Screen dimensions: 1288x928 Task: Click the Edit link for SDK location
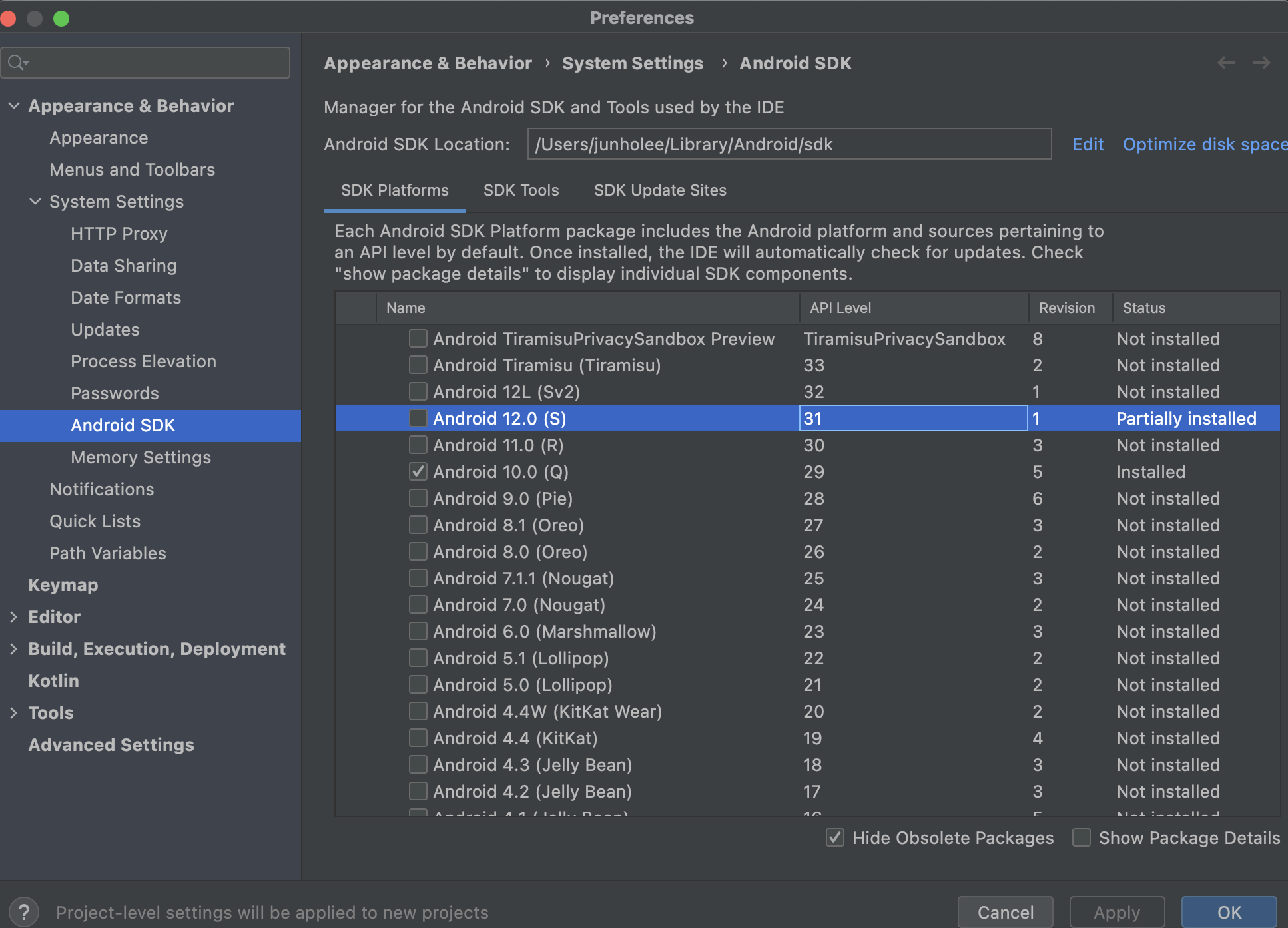pyautogui.click(x=1088, y=144)
